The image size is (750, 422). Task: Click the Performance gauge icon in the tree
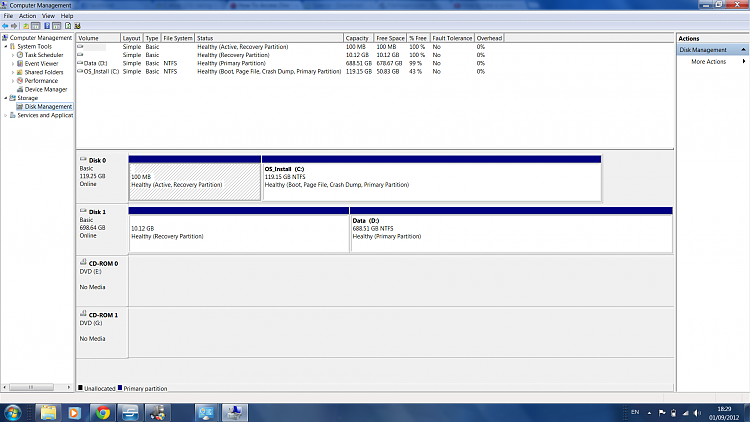point(20,81)
